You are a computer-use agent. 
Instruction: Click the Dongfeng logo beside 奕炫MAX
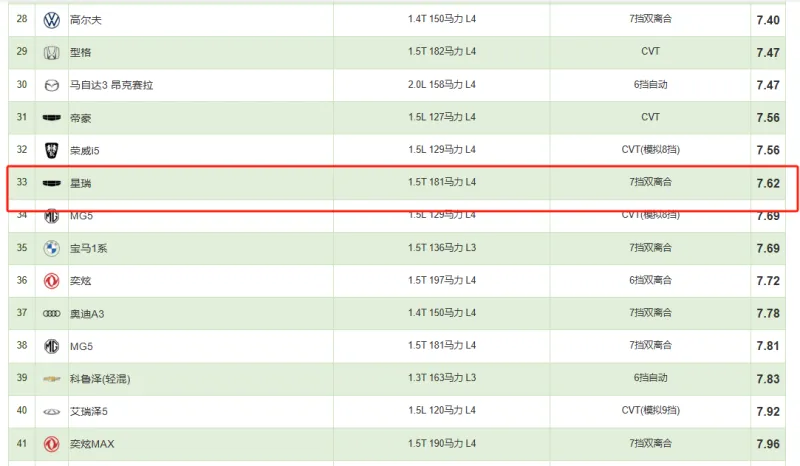51,444
